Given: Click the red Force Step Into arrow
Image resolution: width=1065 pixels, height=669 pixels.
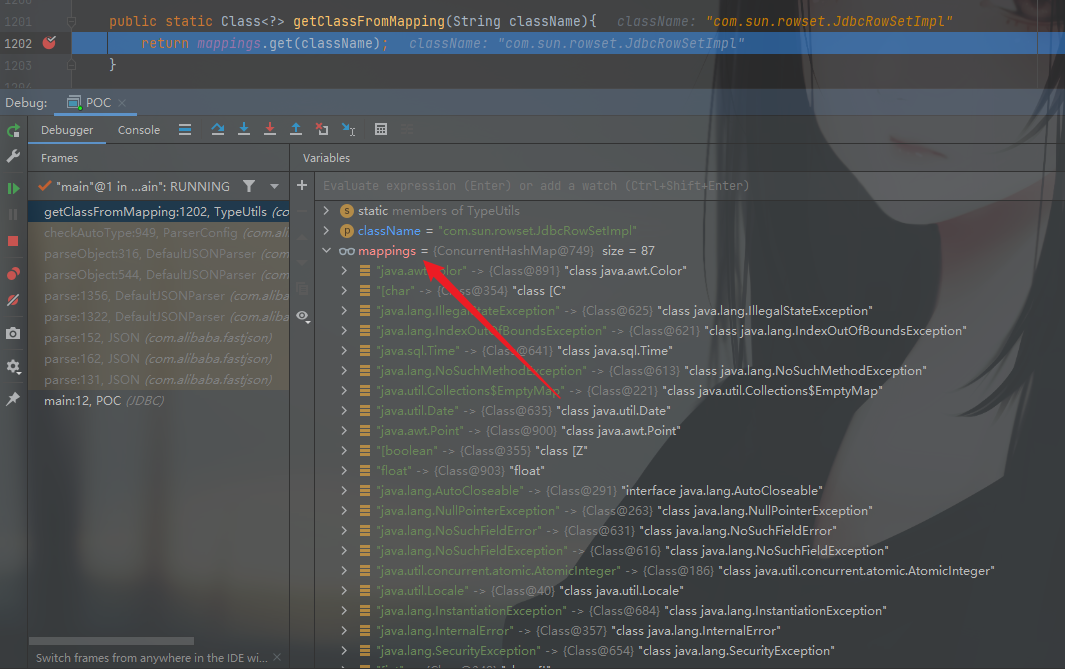Looking at the screenshot, I should tap(270, 129).
